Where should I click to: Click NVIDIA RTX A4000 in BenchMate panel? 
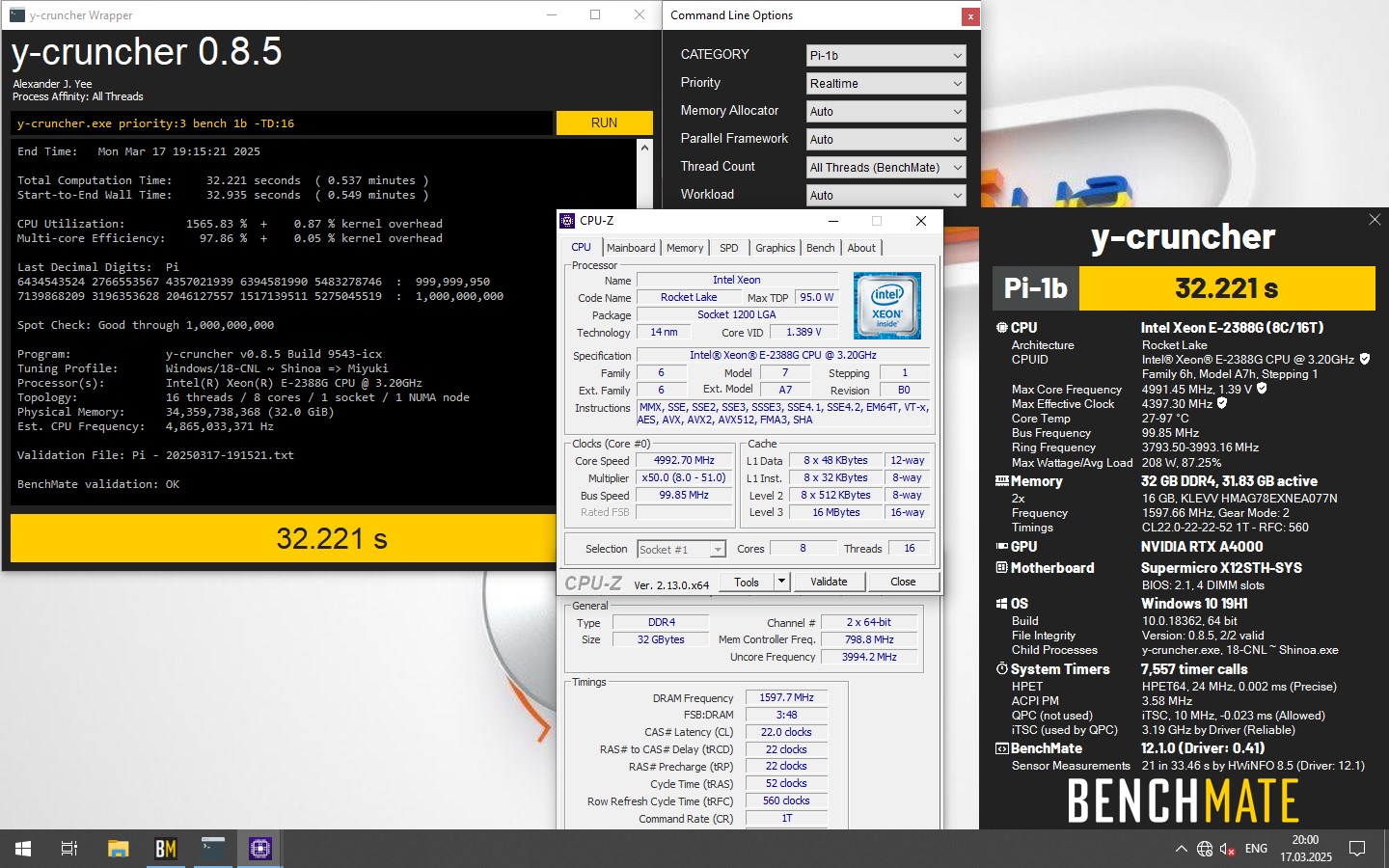point(1202,547)
